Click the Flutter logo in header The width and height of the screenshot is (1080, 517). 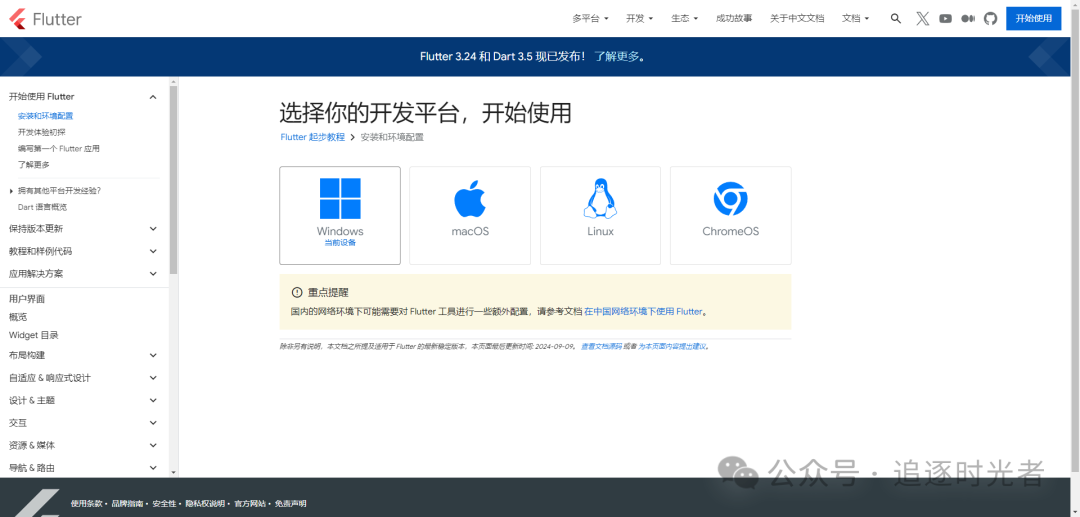click(x=45, y=19)
